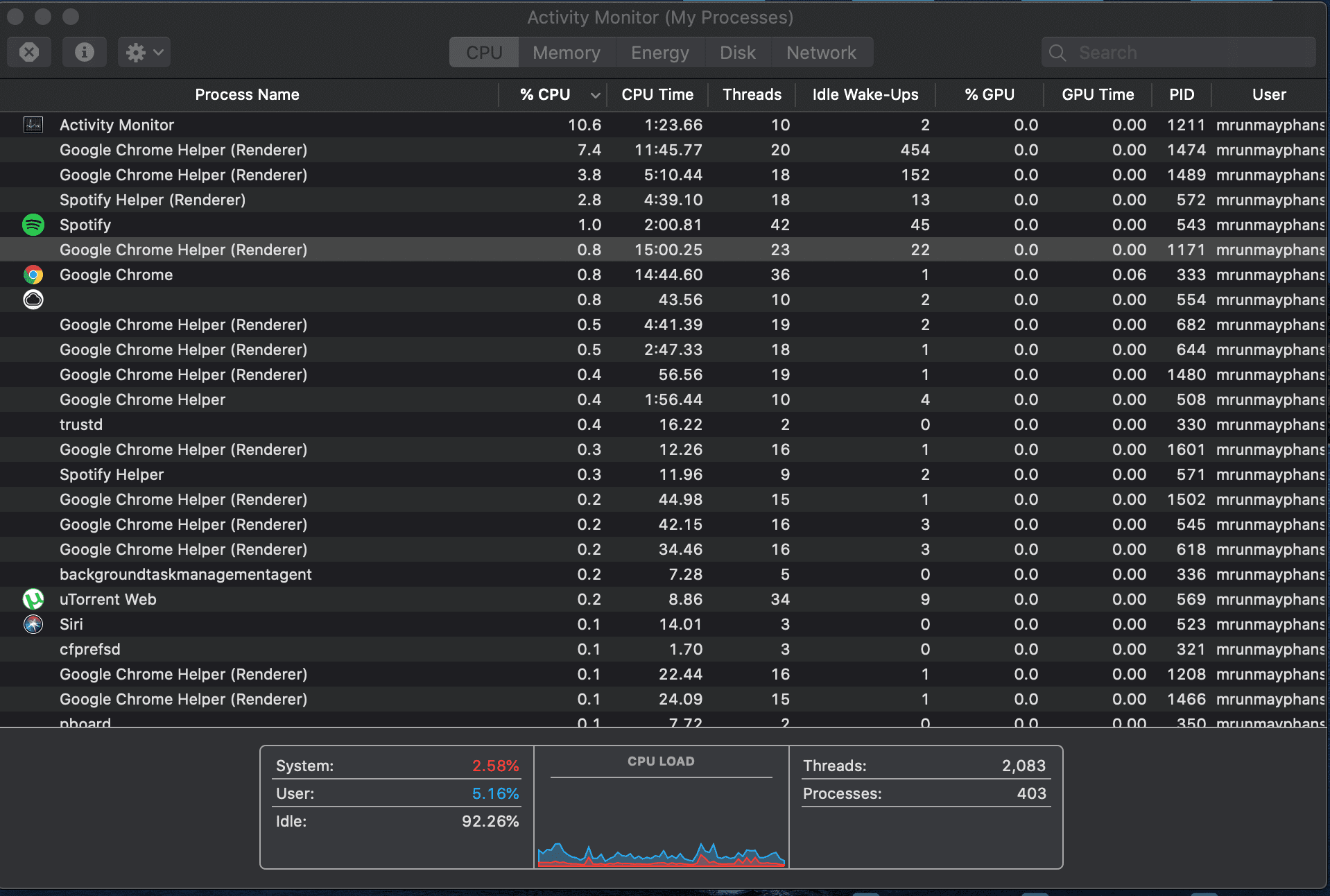
Task: Switch to the CPU tab
Action: coord(484,53)
